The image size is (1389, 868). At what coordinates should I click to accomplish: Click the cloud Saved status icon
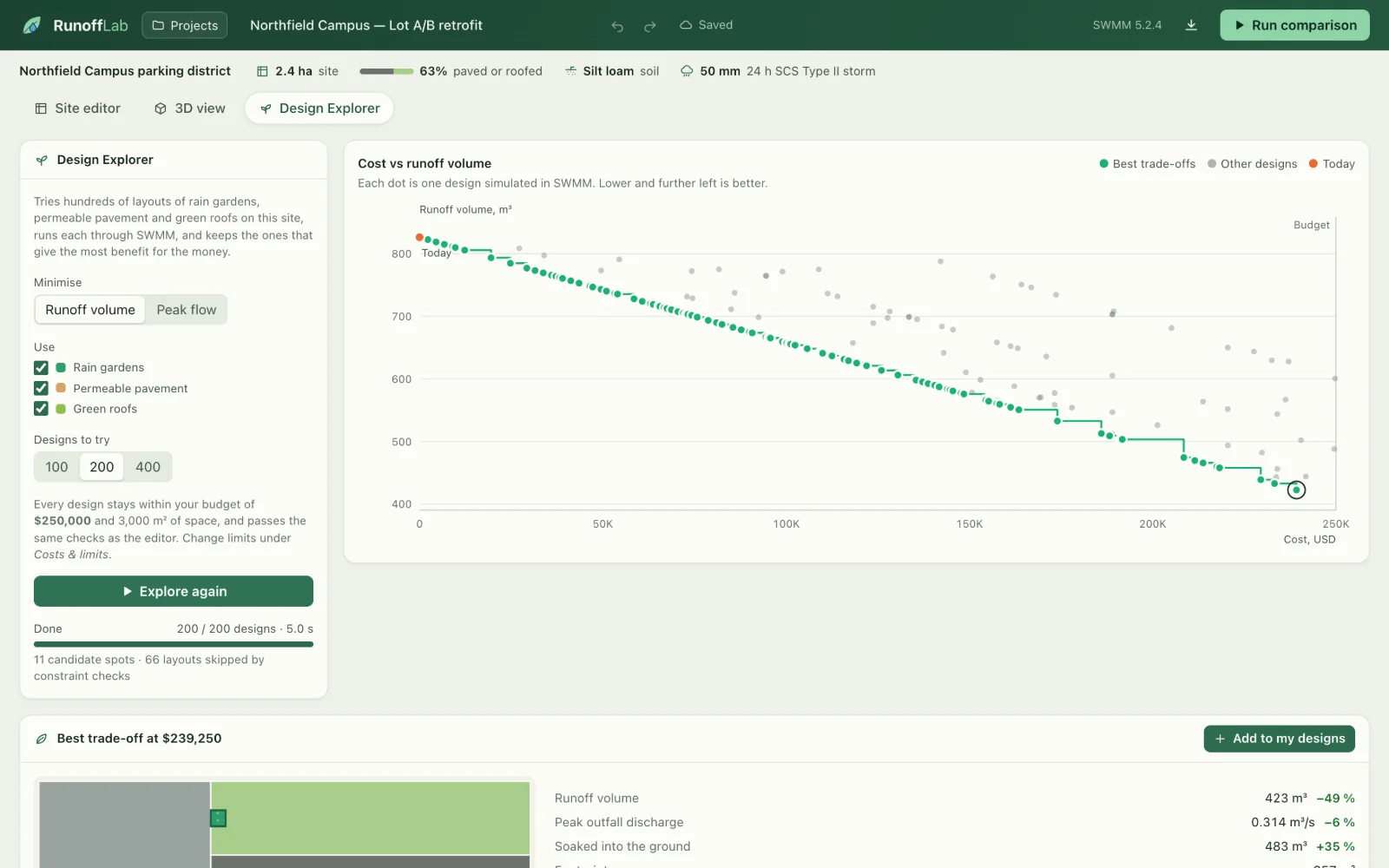[x=686, y=25]
